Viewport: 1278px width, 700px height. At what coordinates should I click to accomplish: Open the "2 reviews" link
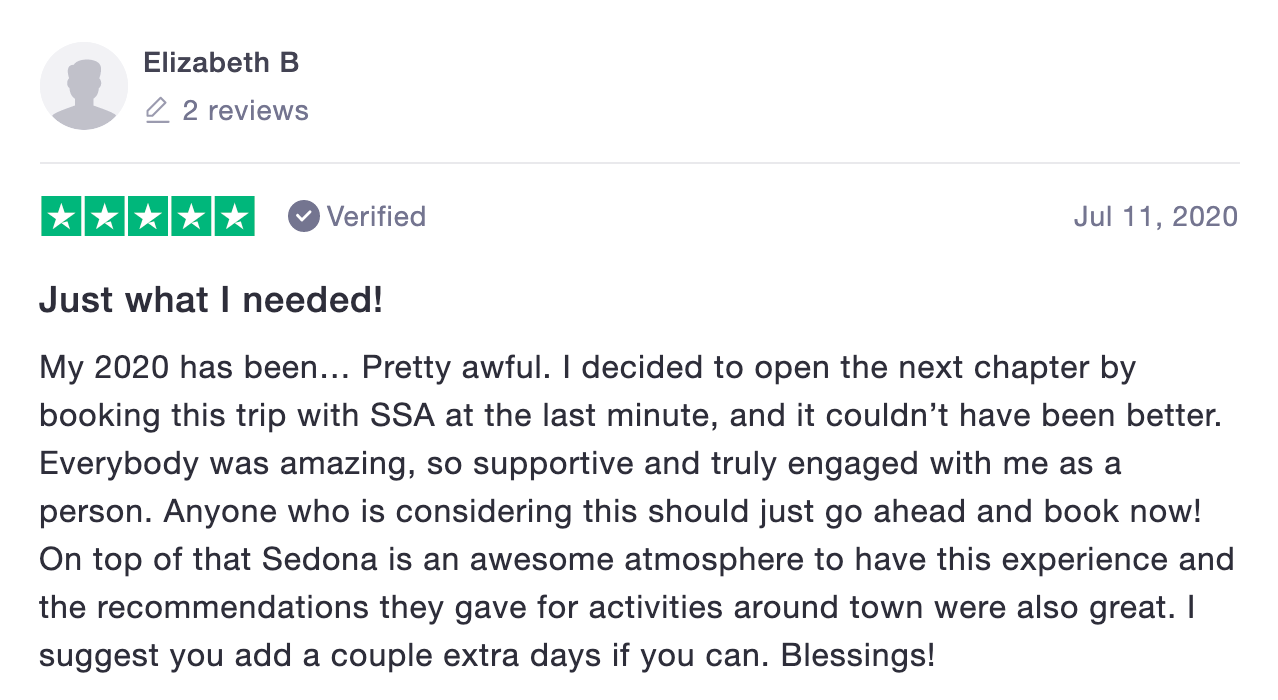(x=245, y=110)
